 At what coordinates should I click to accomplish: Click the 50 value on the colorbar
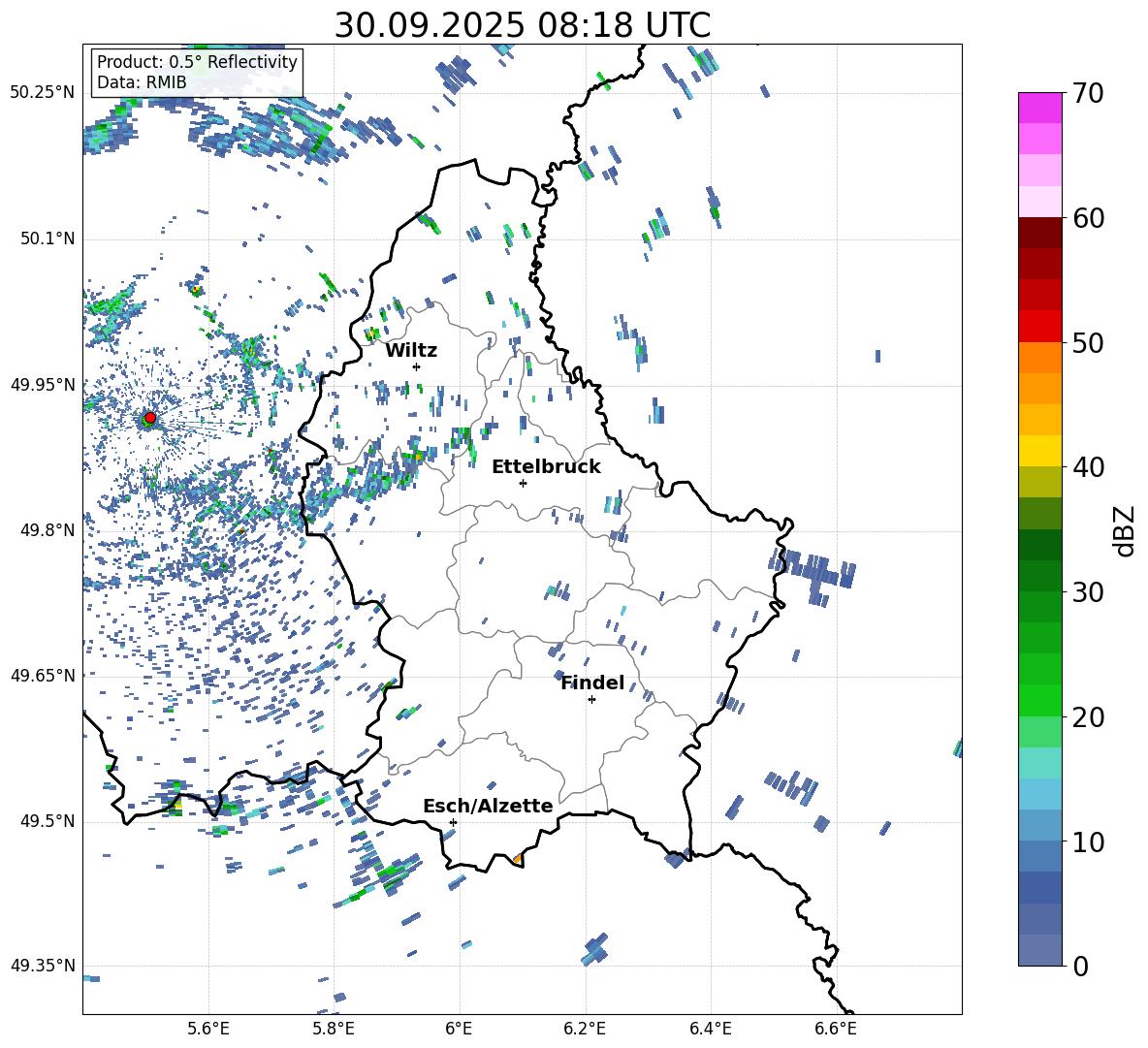click(1087, 342)
